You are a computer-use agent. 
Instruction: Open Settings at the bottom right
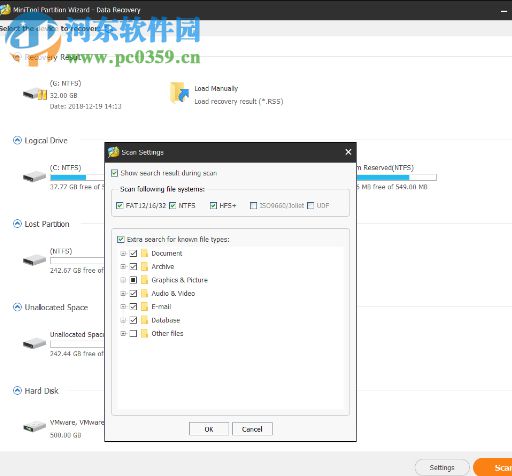[x=442, y=467]
